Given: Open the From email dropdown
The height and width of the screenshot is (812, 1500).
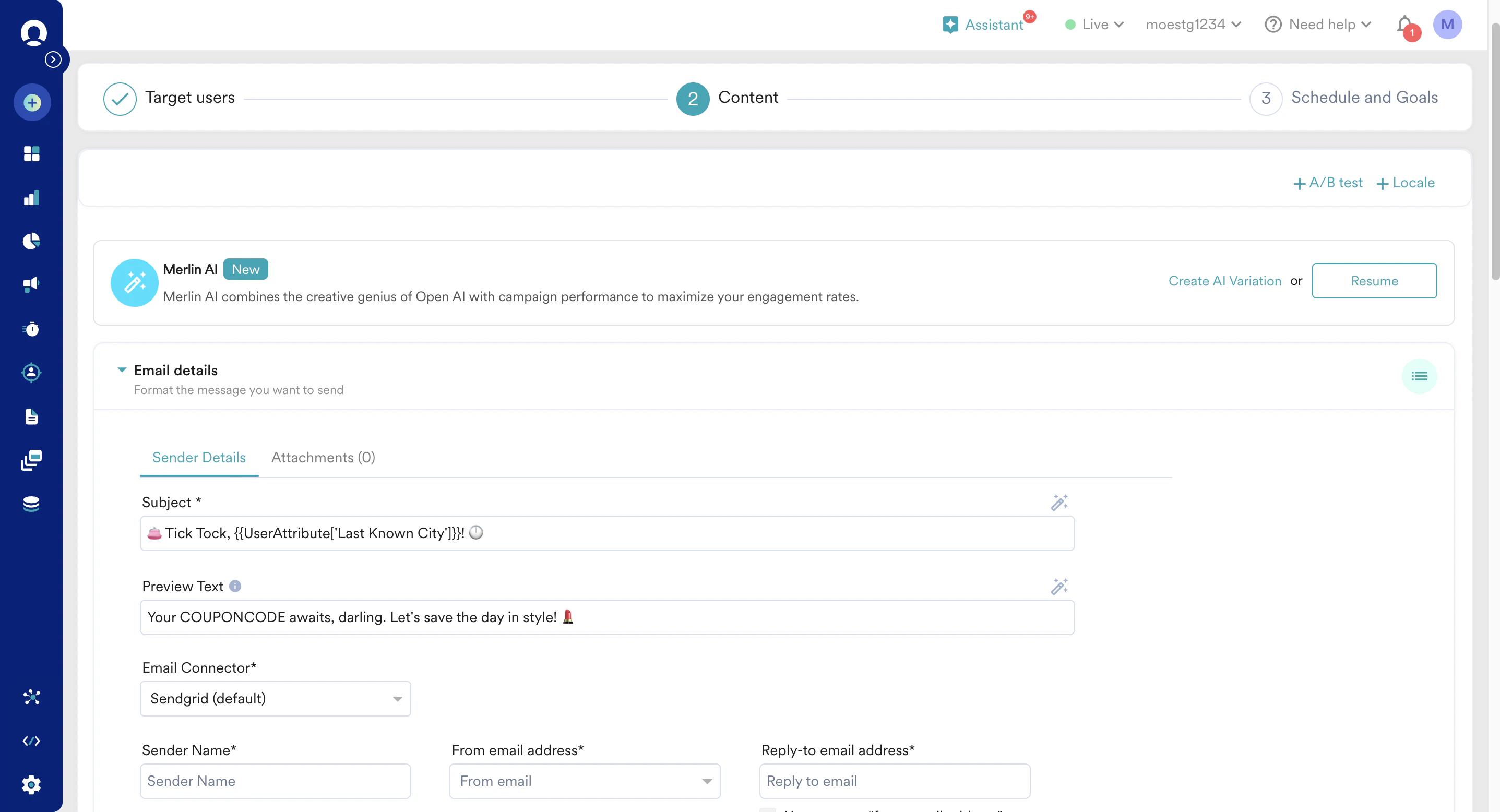Looking at the screenshot, I should pos(585,781).
